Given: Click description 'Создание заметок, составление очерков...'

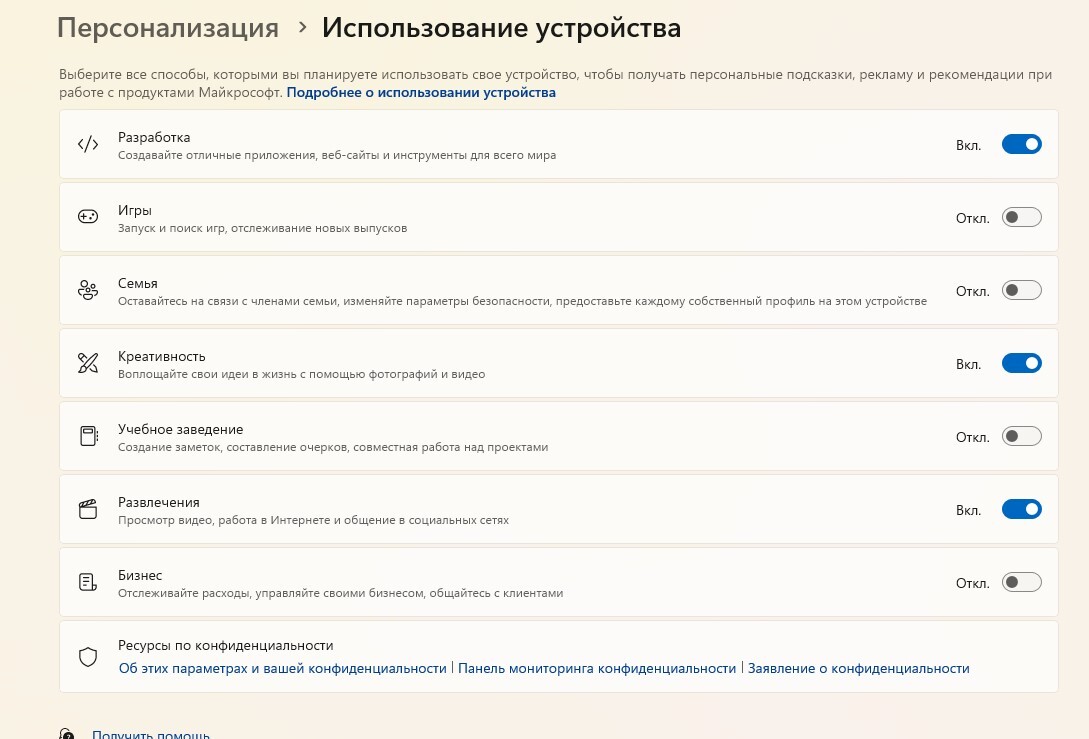Looking at the screenshot, I should pos(333,447).
